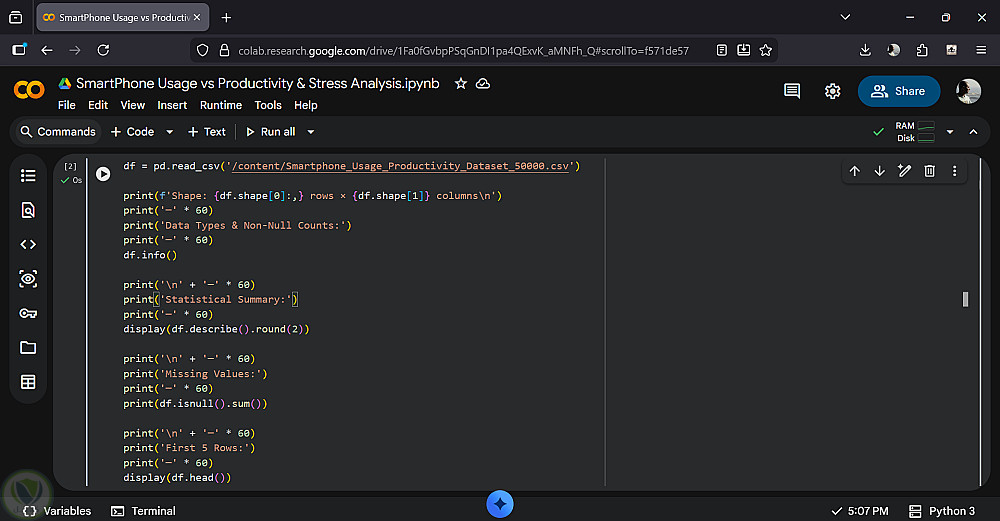Move cell down with arrow icon

879,171
